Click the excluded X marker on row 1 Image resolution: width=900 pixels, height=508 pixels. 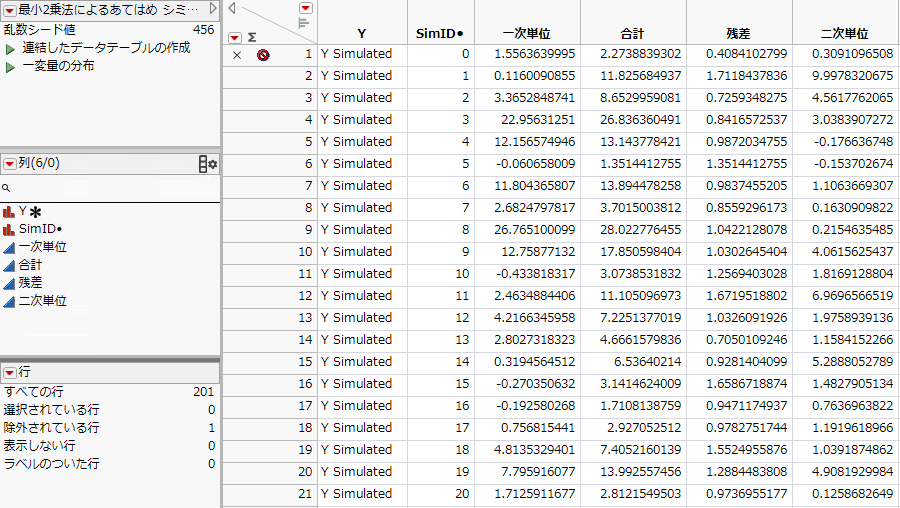click(237, 55)
